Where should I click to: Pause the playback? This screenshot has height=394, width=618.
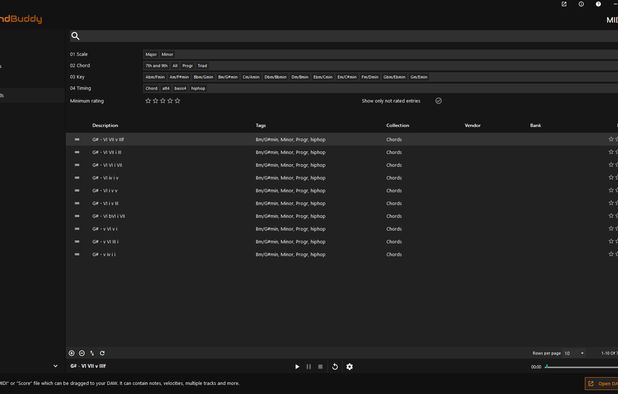point(309,367)
